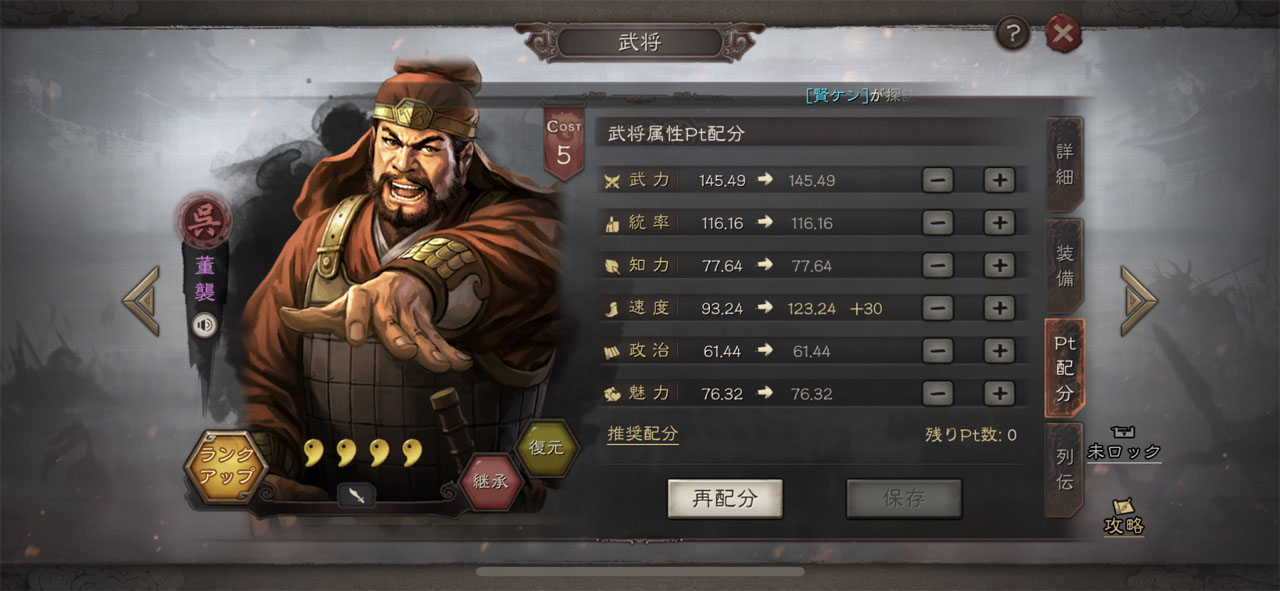Tap the 復元 hexagon icon
Viewport: 1280px width, 591px height.
547,447
